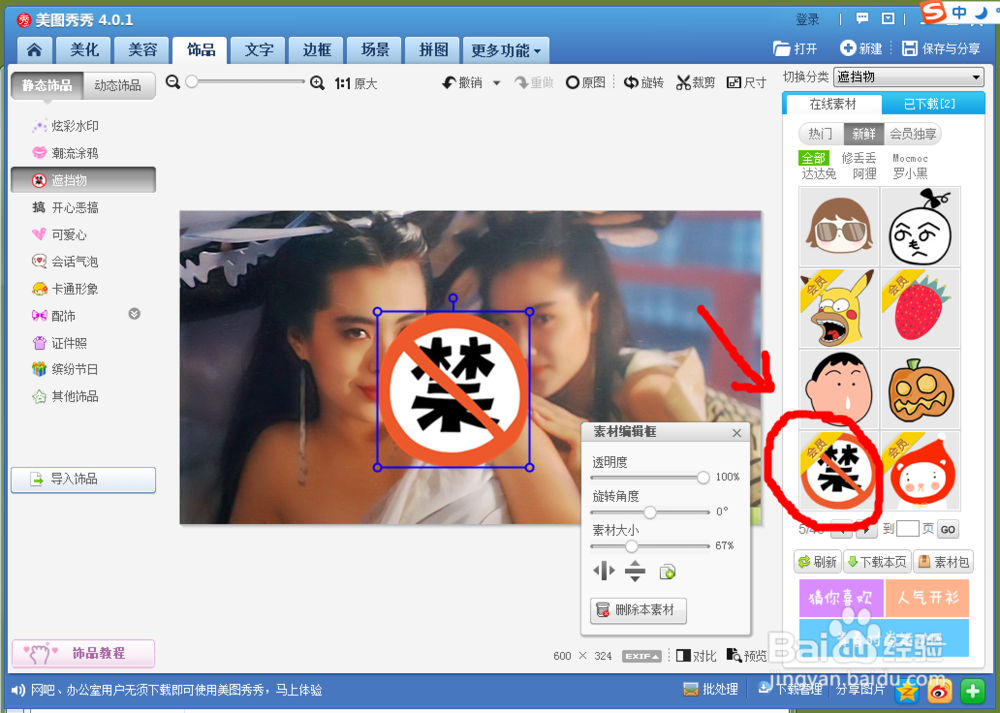The height and width of the screenshot is (713, 1000).
Task: Switch to the 文字 tab
Action: coord(259,50)
